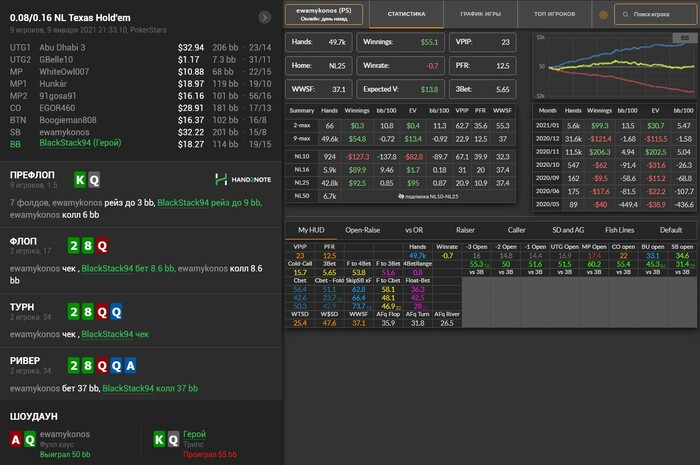Click the WWSF 37.1 stat box
Viewport: 700px width, 465px height.
[x=318, y=89]
